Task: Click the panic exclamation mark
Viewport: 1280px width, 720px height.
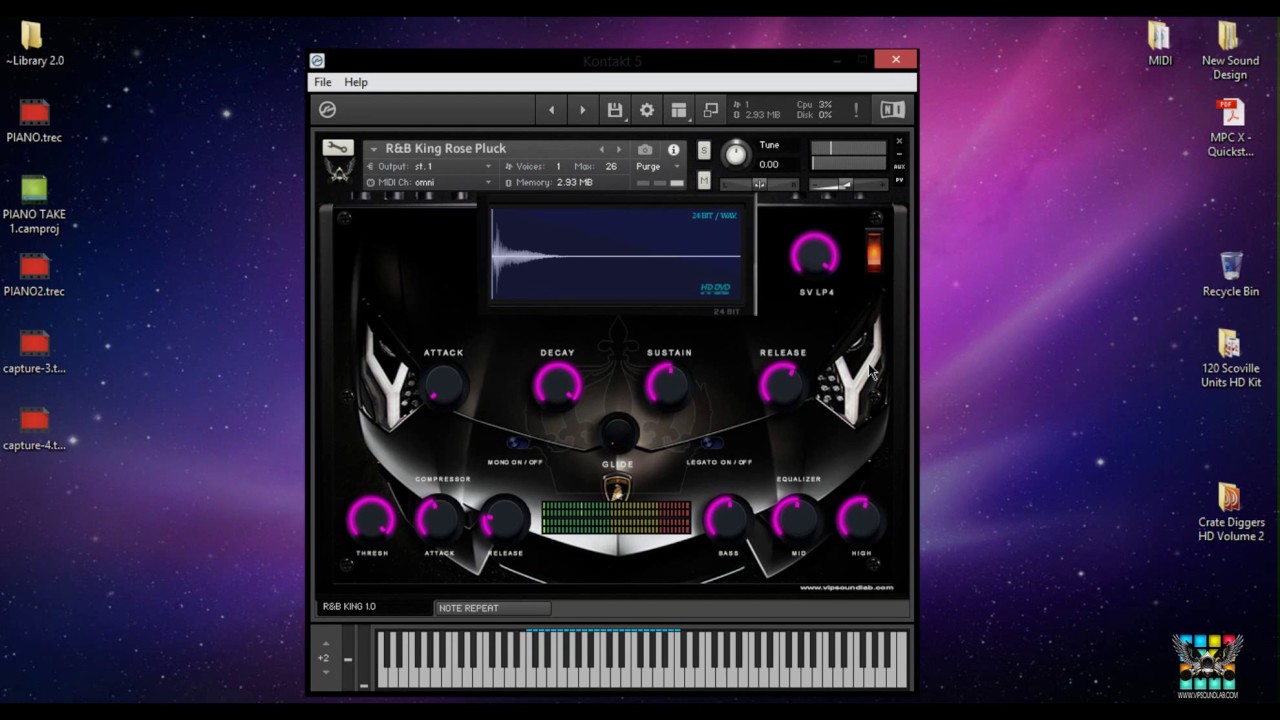Action: click(x=856, y=110)
